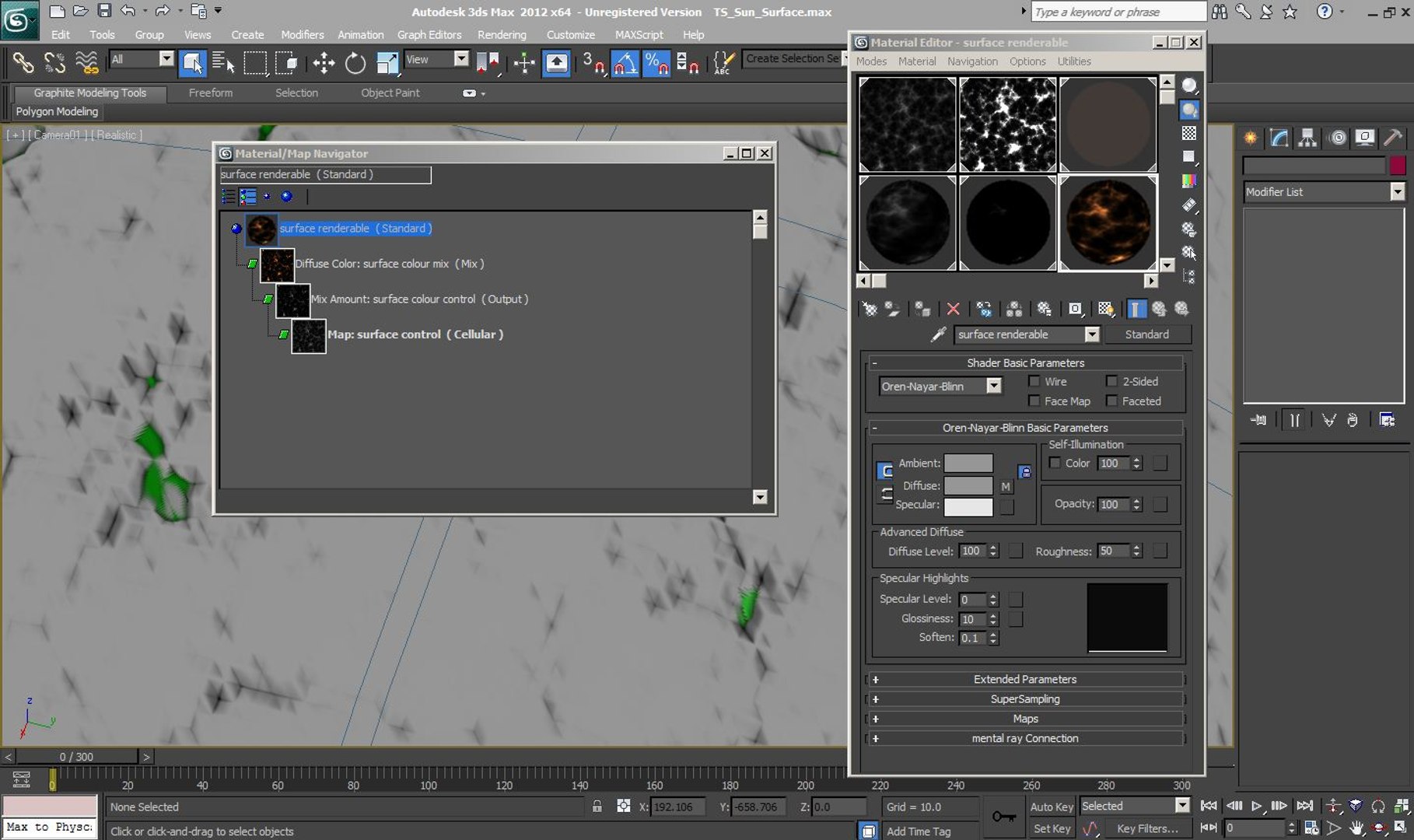Click the red X reset material icon
Viewport: 1414px width, 840px height.
pos(953,310)
